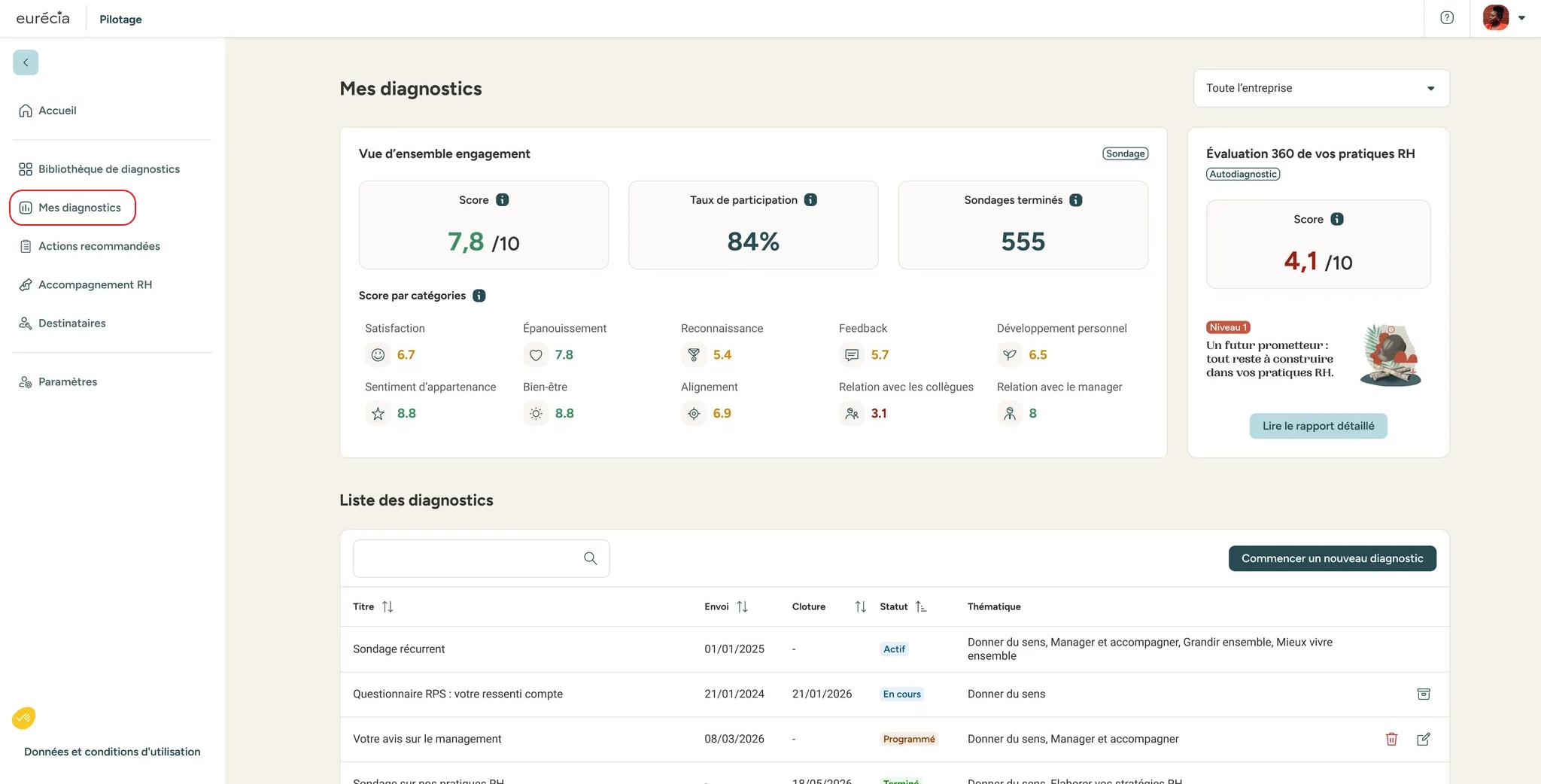Click the search magnifier icon

pos(590,558)
